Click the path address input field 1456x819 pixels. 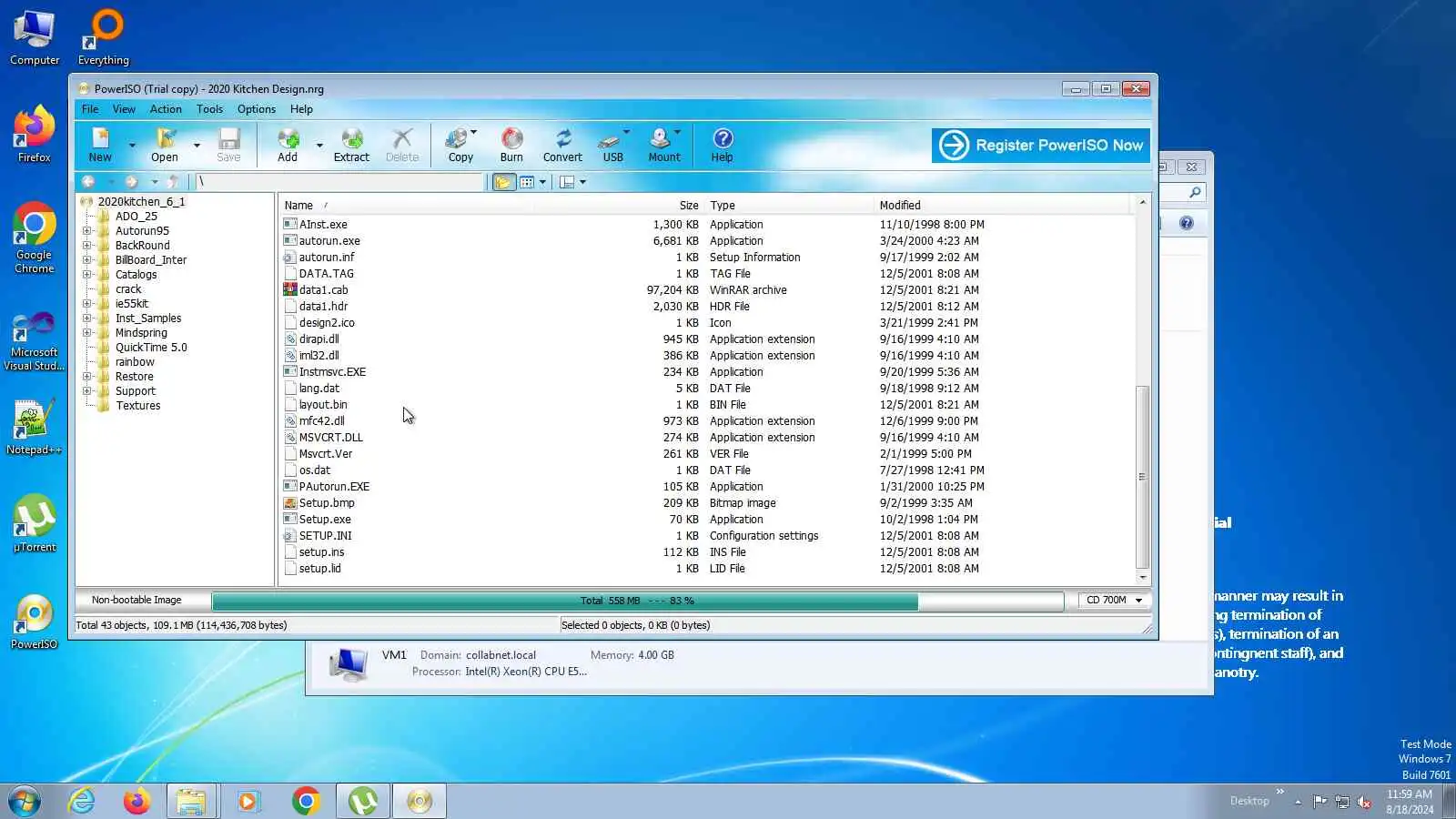340,182
